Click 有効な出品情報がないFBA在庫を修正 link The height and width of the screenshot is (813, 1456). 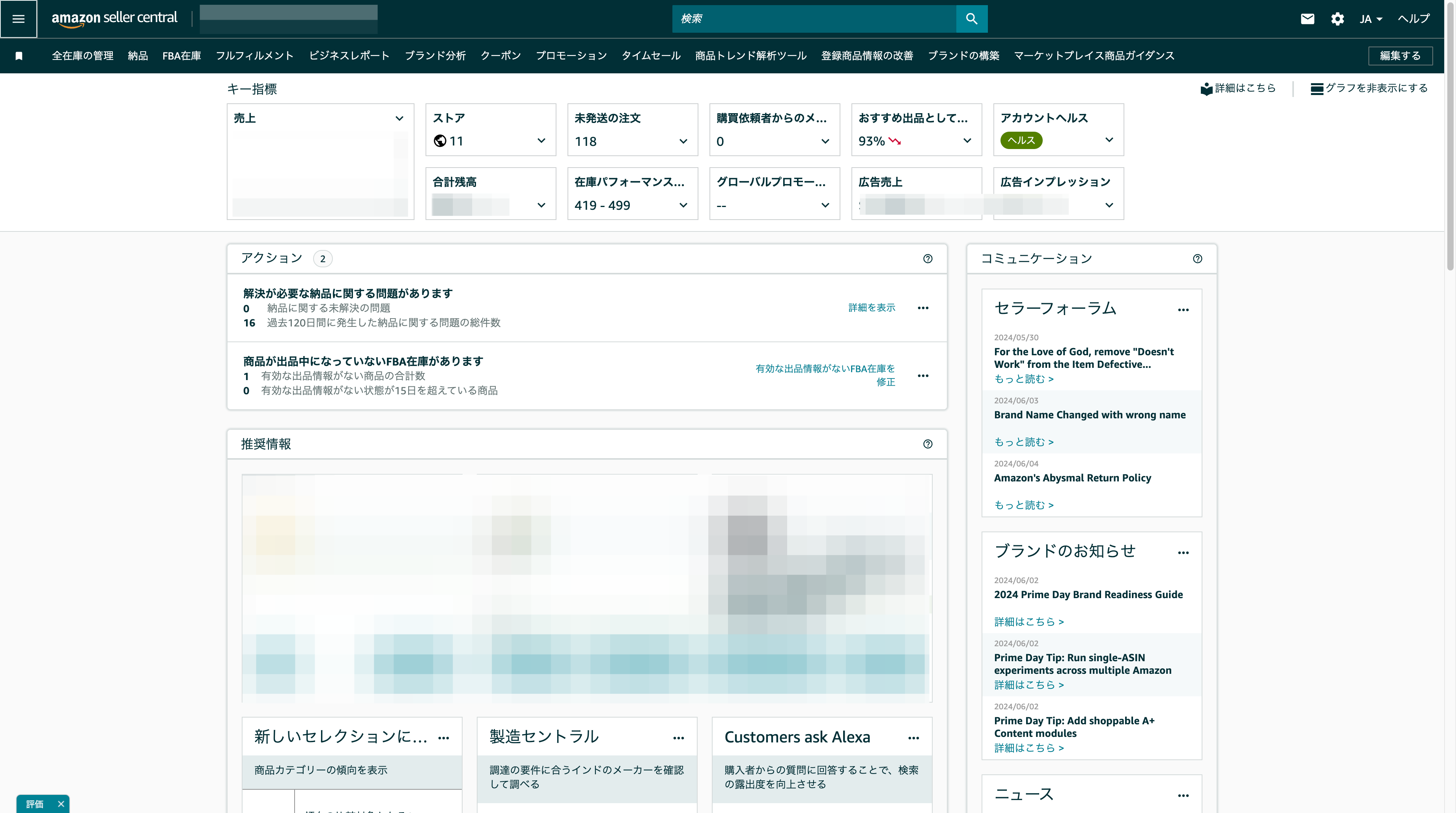point(825,375)
